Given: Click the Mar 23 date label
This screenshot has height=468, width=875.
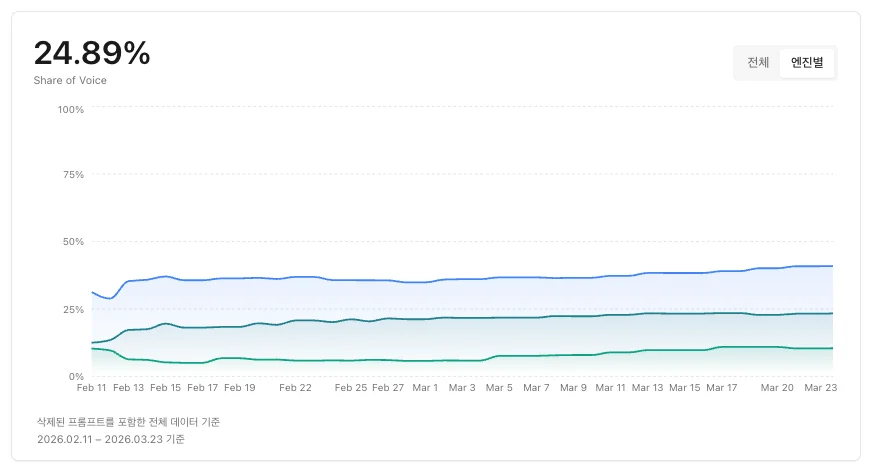Looking at the screenshot, I should [820, 387].
